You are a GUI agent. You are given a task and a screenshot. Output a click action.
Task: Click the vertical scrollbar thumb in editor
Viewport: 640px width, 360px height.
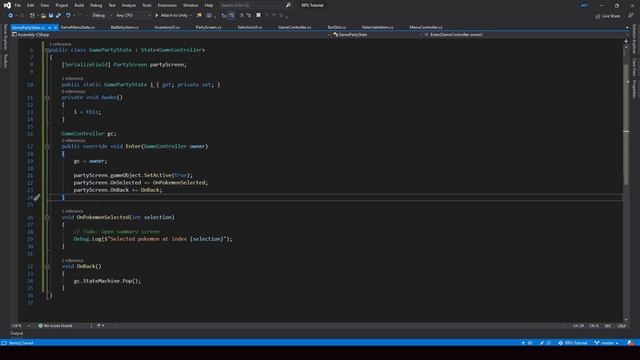click(626, 124)
